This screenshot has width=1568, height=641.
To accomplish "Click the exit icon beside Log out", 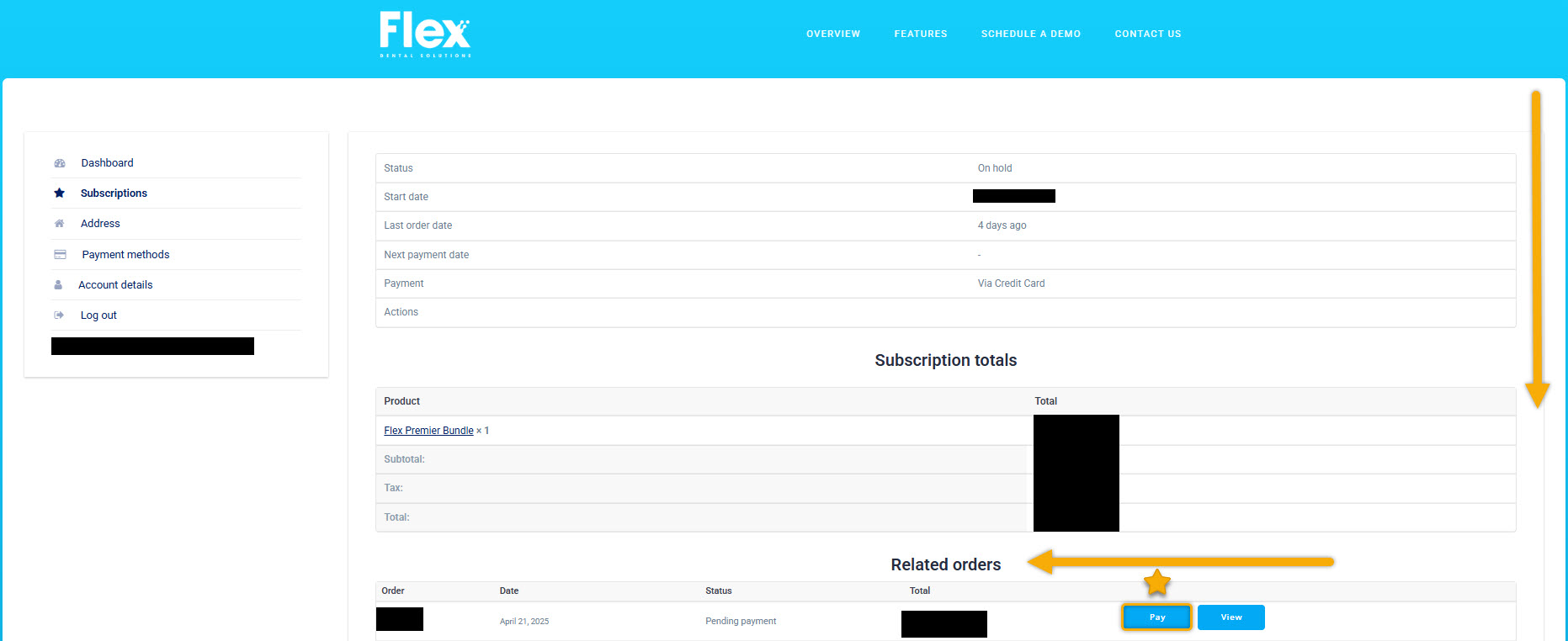I will (59, 315).
